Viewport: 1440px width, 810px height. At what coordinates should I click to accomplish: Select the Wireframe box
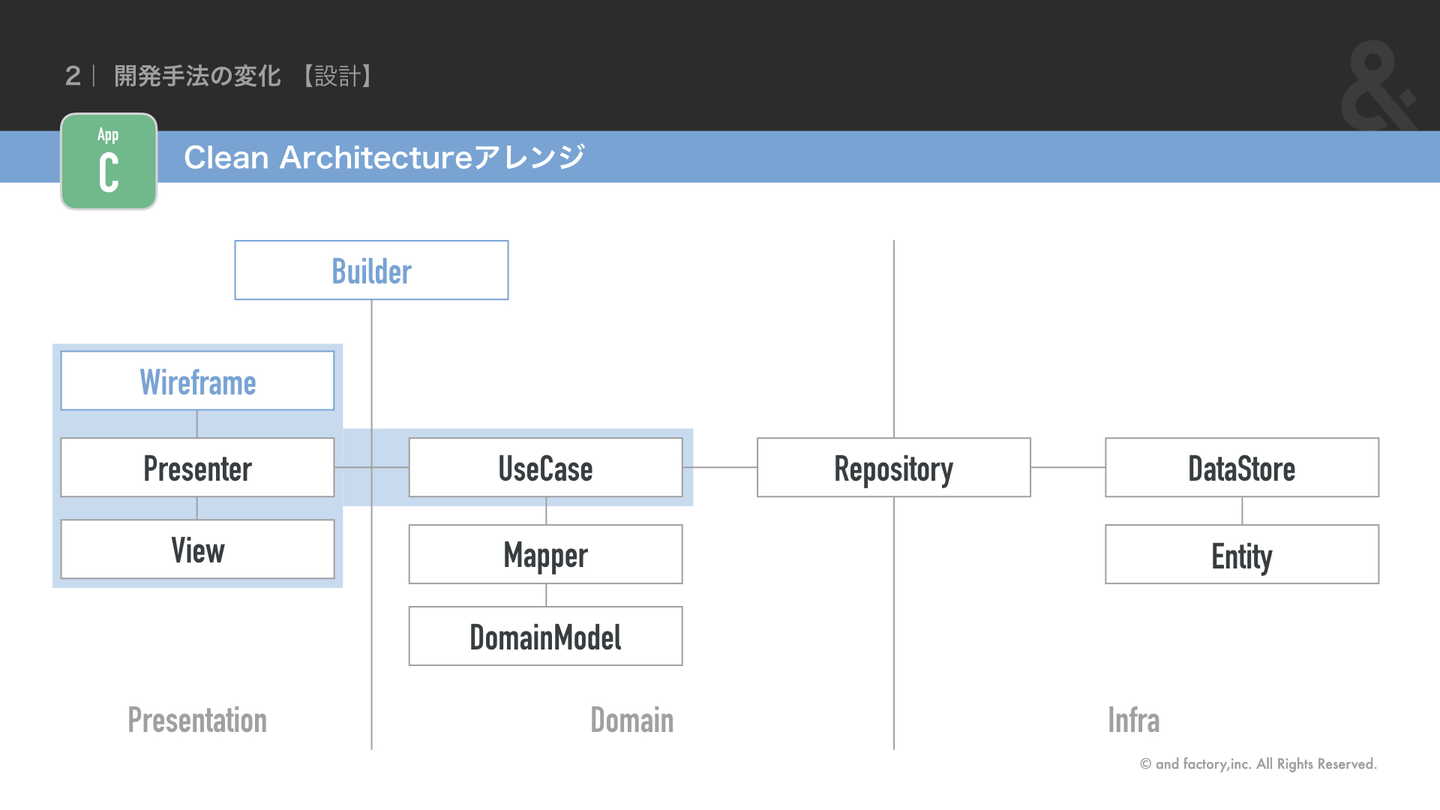point(197,380)
